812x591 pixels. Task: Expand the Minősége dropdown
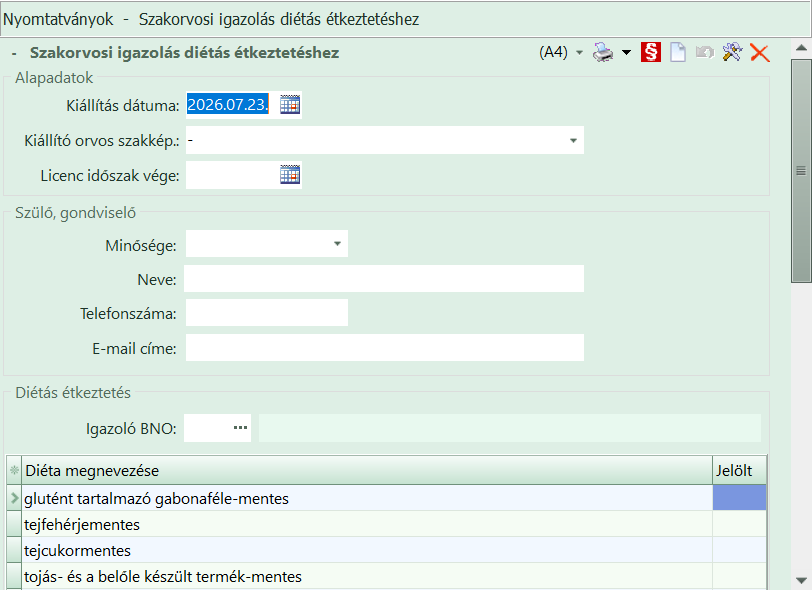[337, 243]
